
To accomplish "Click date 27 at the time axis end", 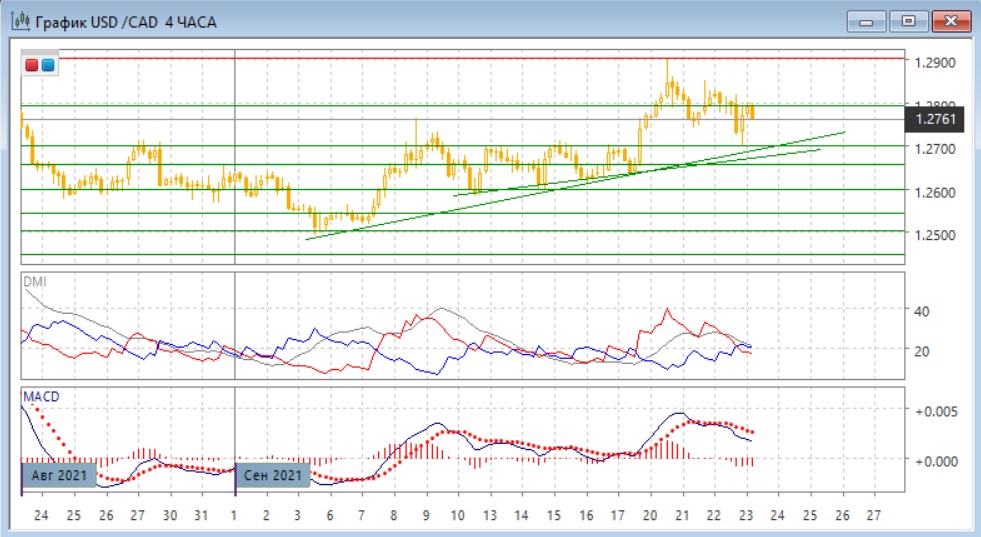I will (x=873, y=516).
